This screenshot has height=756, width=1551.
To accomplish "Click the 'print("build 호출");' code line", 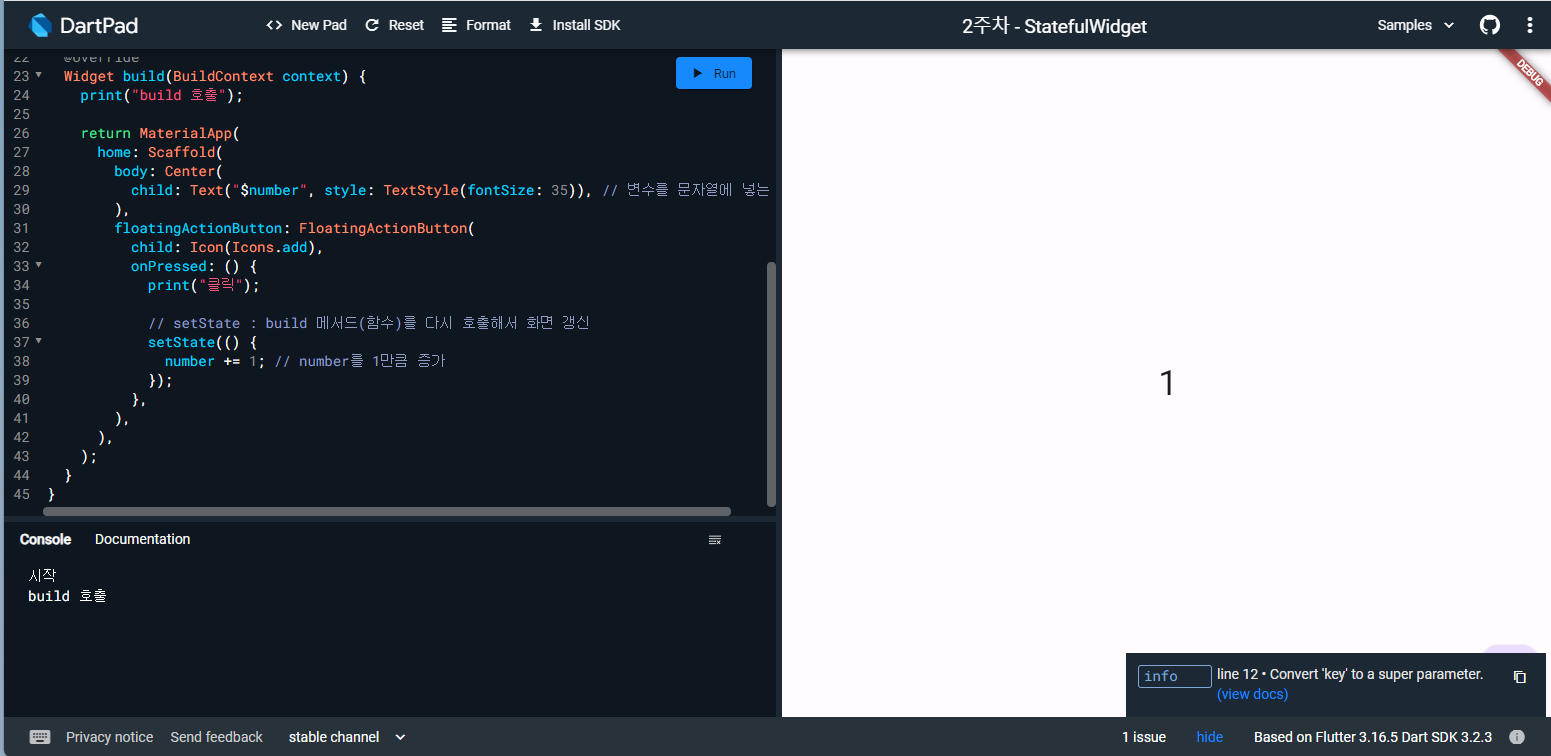I will 162,95.
